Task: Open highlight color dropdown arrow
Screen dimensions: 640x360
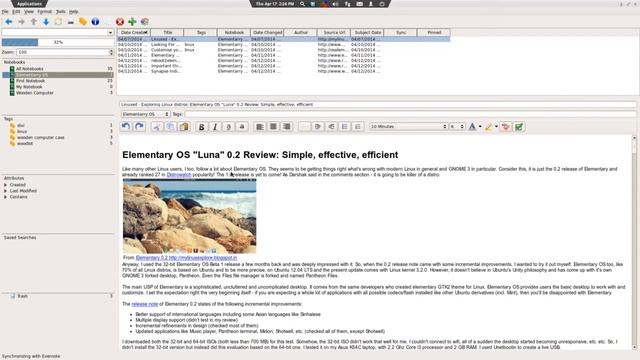Action: [496, 127]
